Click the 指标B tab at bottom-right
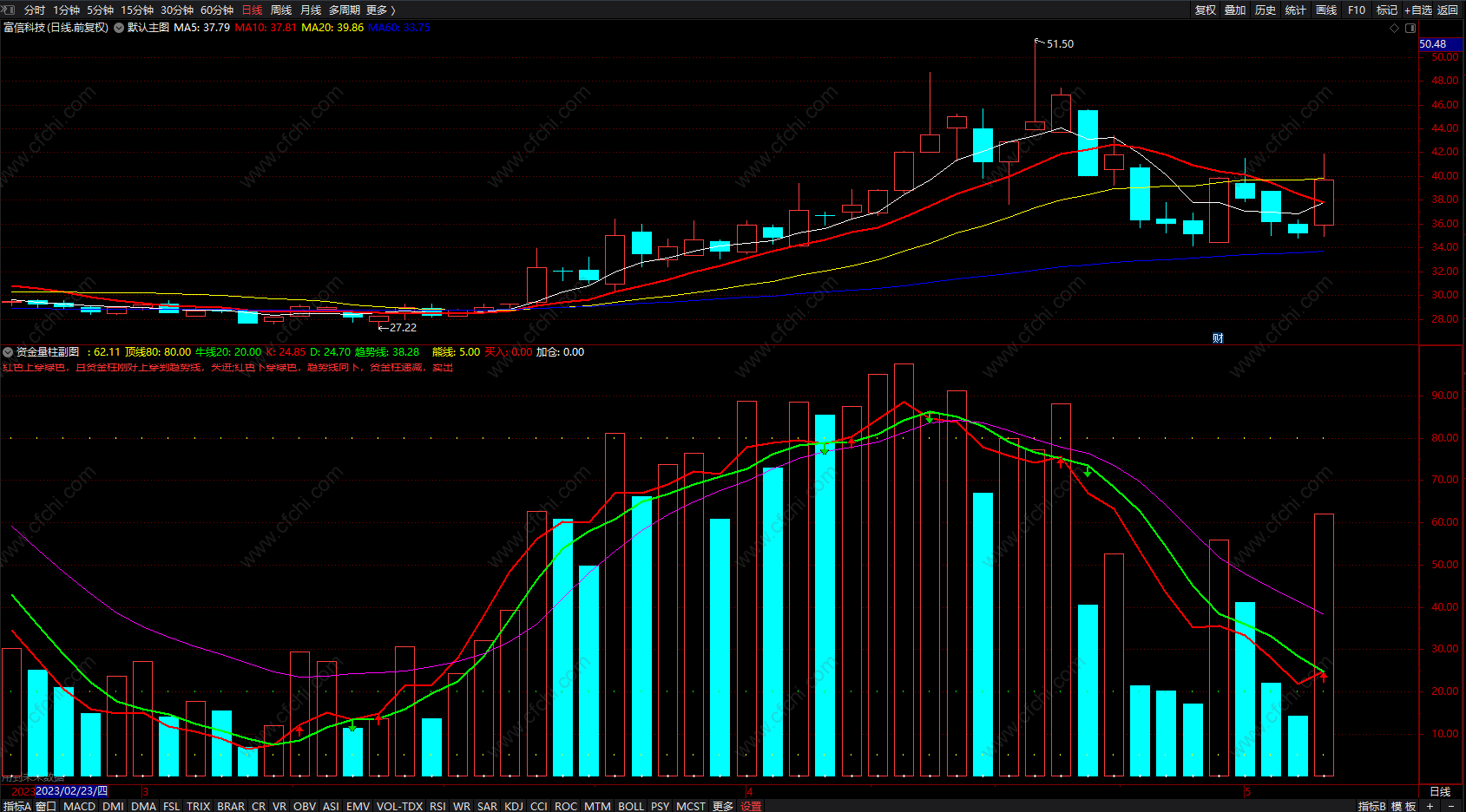 [1372, 806]
